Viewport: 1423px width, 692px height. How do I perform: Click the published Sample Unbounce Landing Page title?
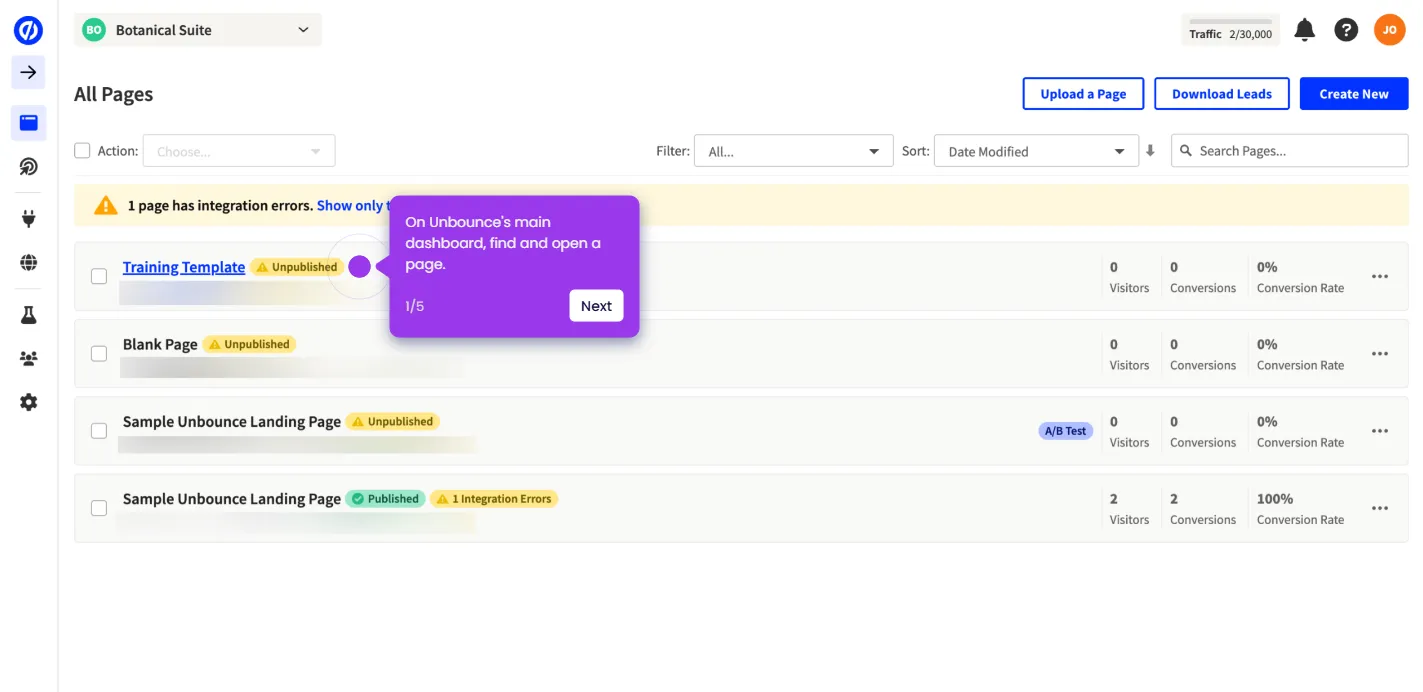pos(232,499)
